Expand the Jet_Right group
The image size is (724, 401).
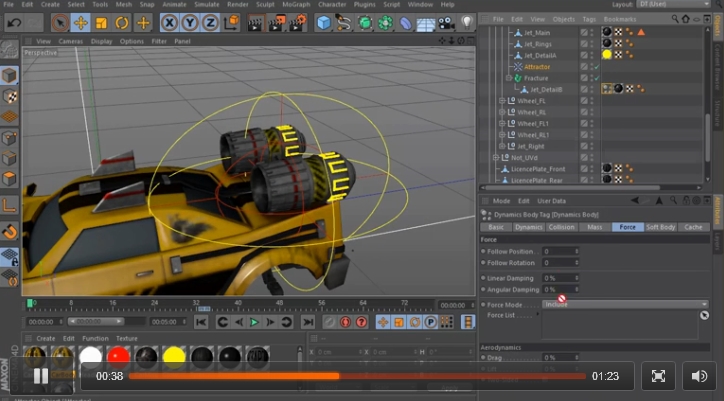tap(502, 146)
